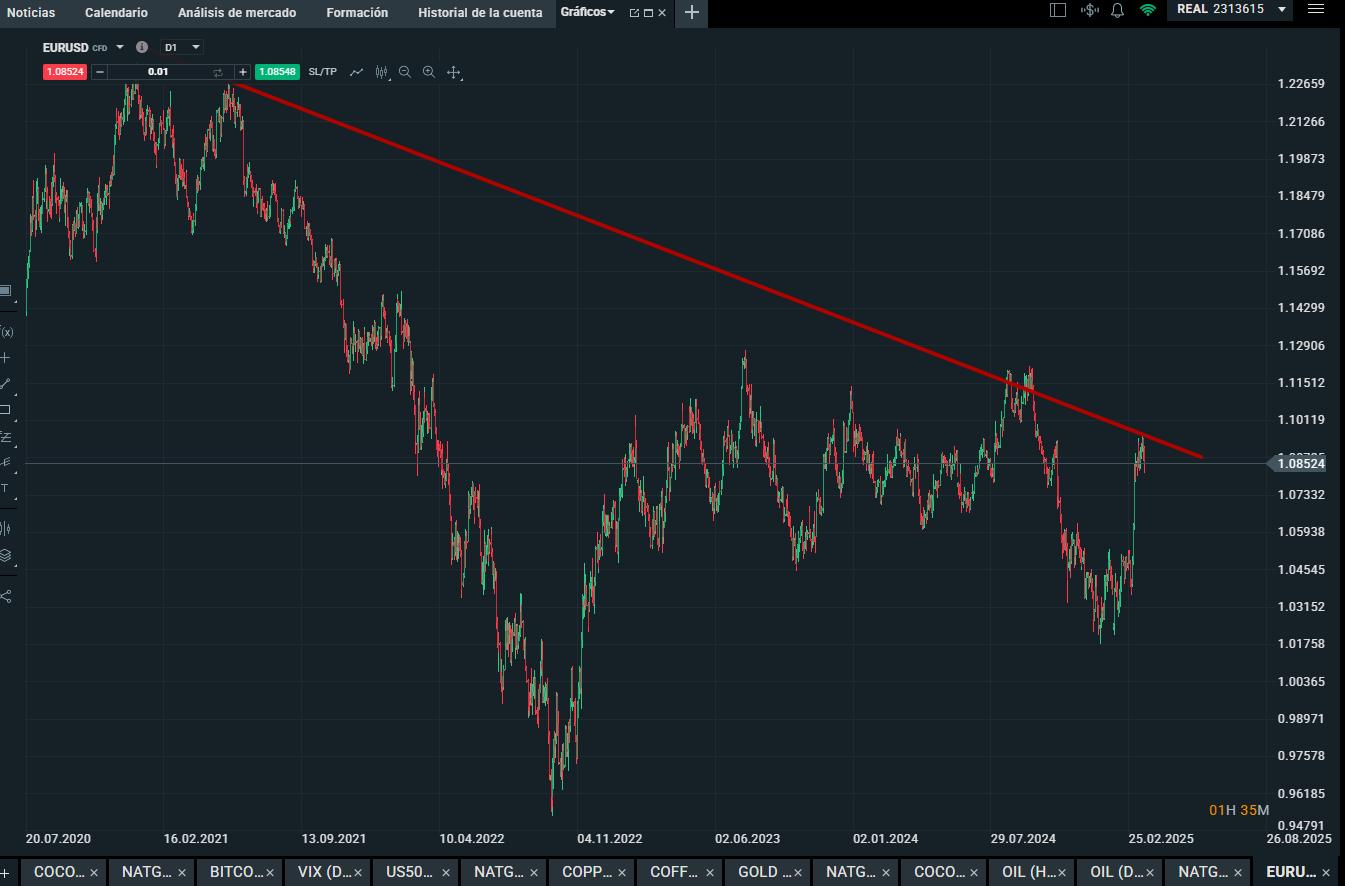Open the REAL 2313615 account dropdown

(x=1229, y=10)
